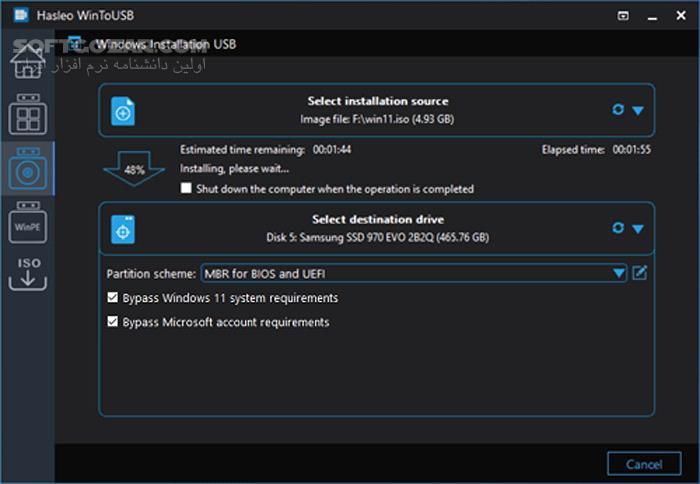The height and width of the screenshot is (484, 700).
Task: Enable shut down computer when completed checkbox
Action: tap(186, 188)
